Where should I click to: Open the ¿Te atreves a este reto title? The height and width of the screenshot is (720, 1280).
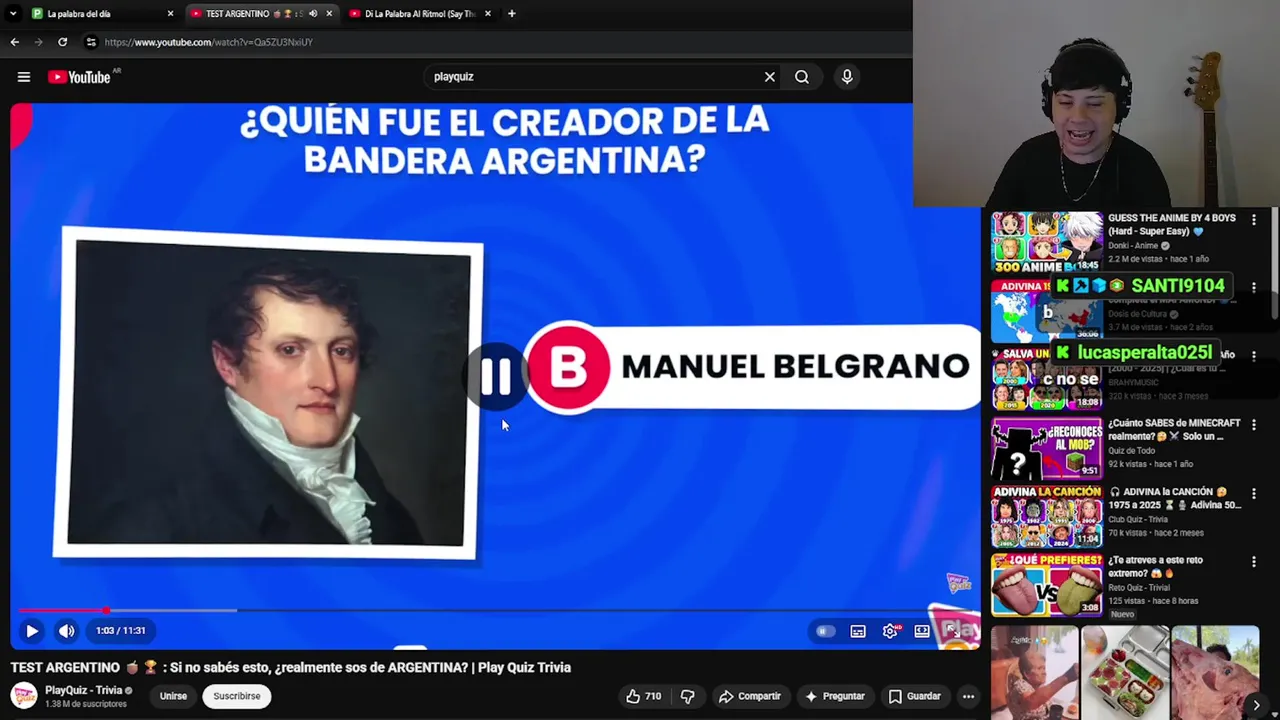pos(1155,567)
